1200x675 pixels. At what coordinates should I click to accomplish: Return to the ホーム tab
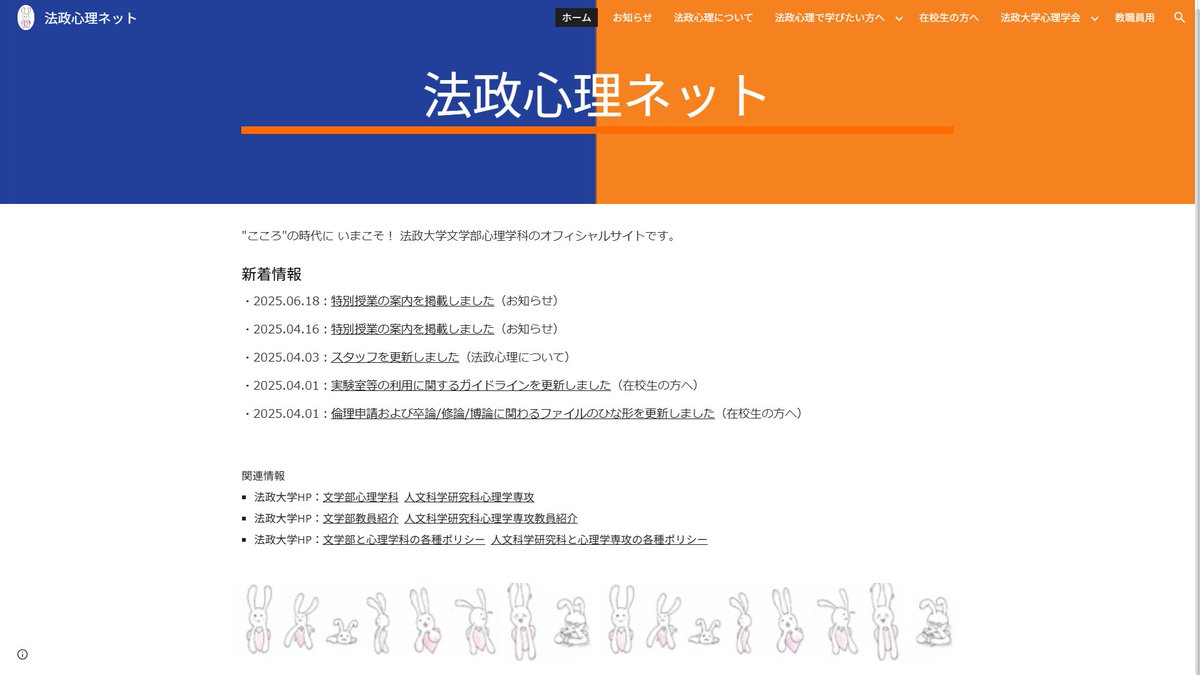click(x=575, y=17)
